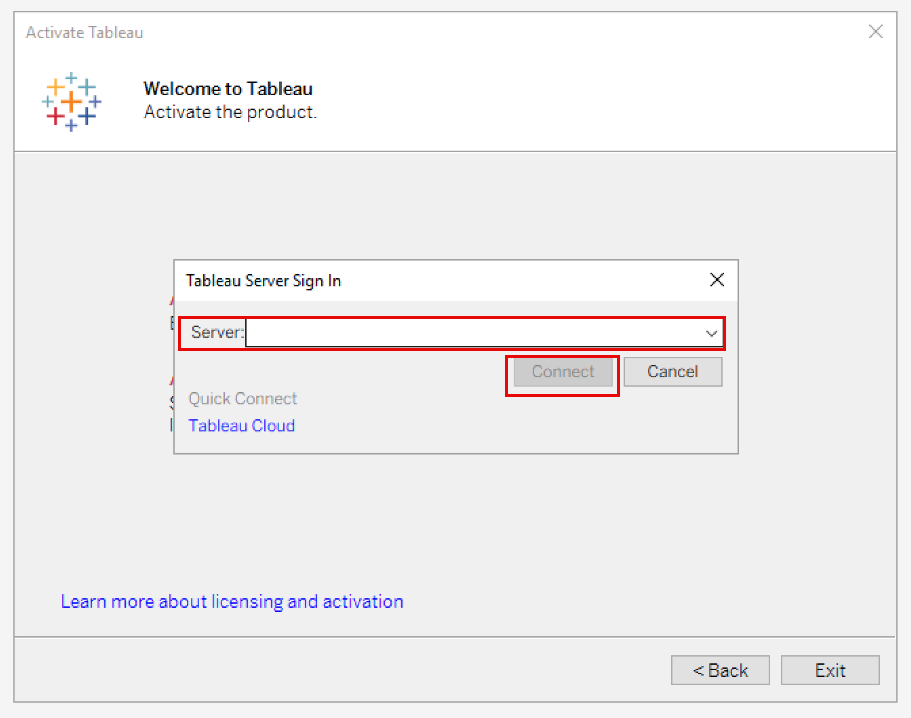Click the Activate the product text
The image size is (911, 718).
coord(230,112)
